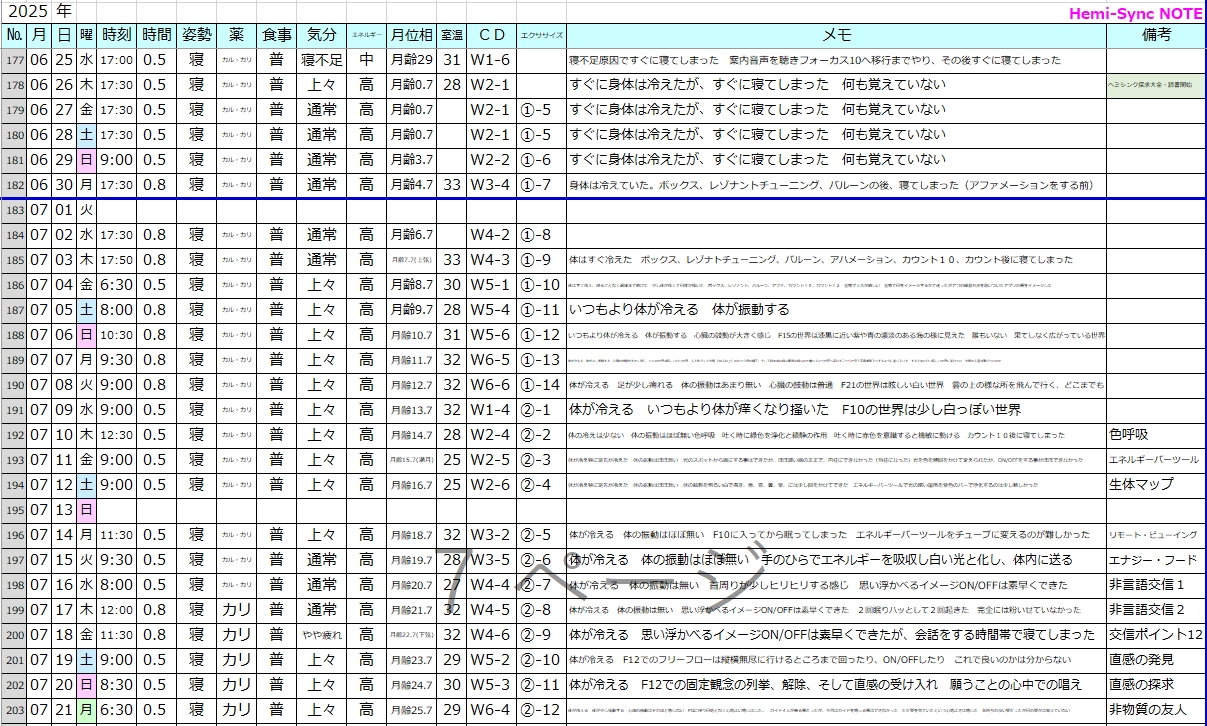Viewport: 1207px width, 726px height.
Task: Click the 'W5-3' CD cell
Action: click(x=491, y=685)
